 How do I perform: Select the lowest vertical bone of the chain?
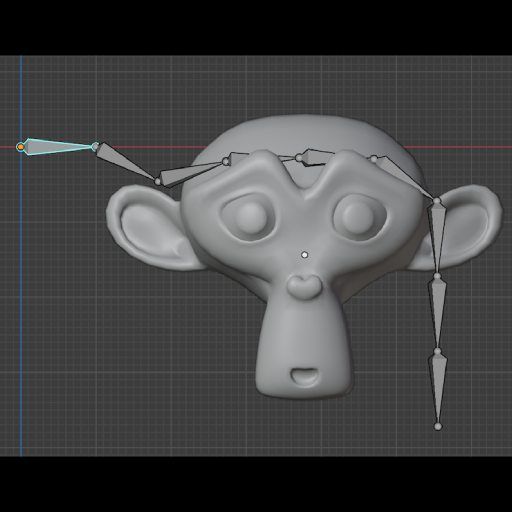tap(438, 388)
